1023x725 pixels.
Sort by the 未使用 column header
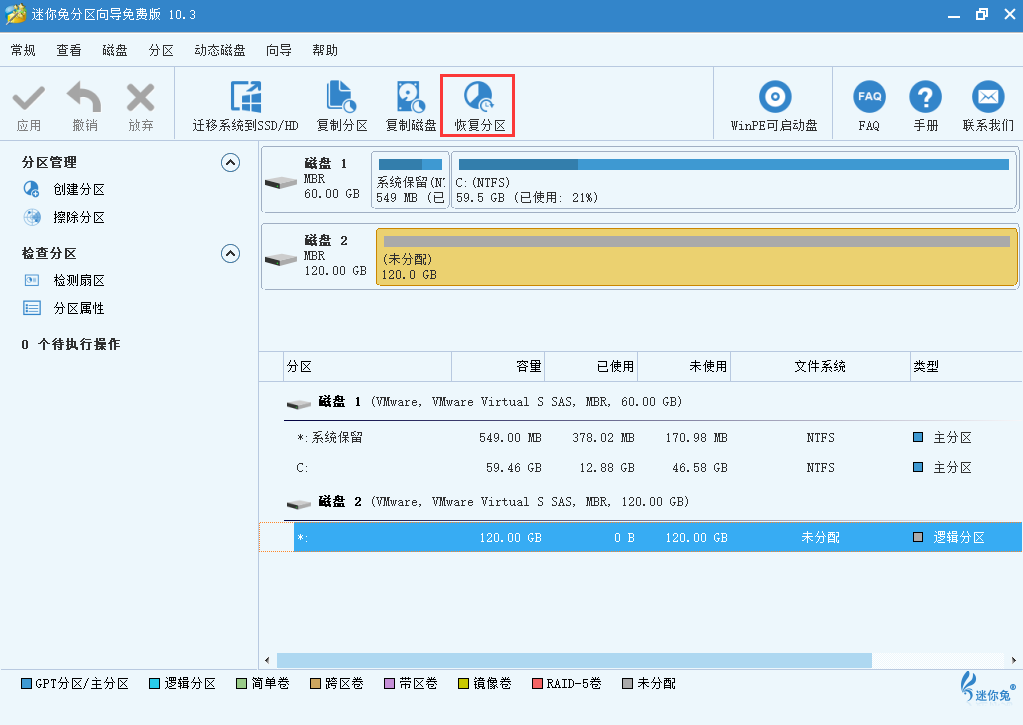[684, 367]
